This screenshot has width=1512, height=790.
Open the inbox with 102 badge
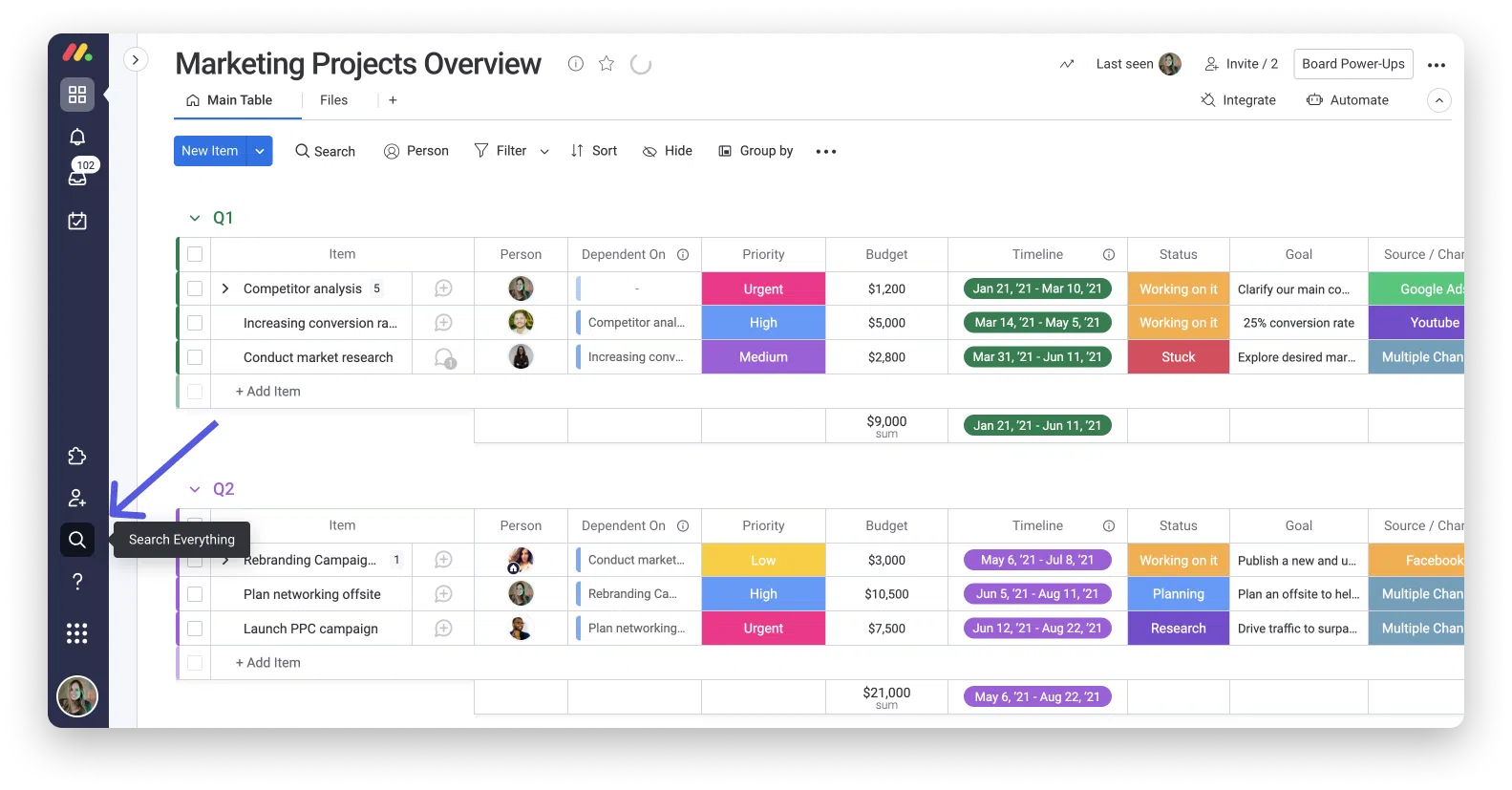[x=77, y=177]
